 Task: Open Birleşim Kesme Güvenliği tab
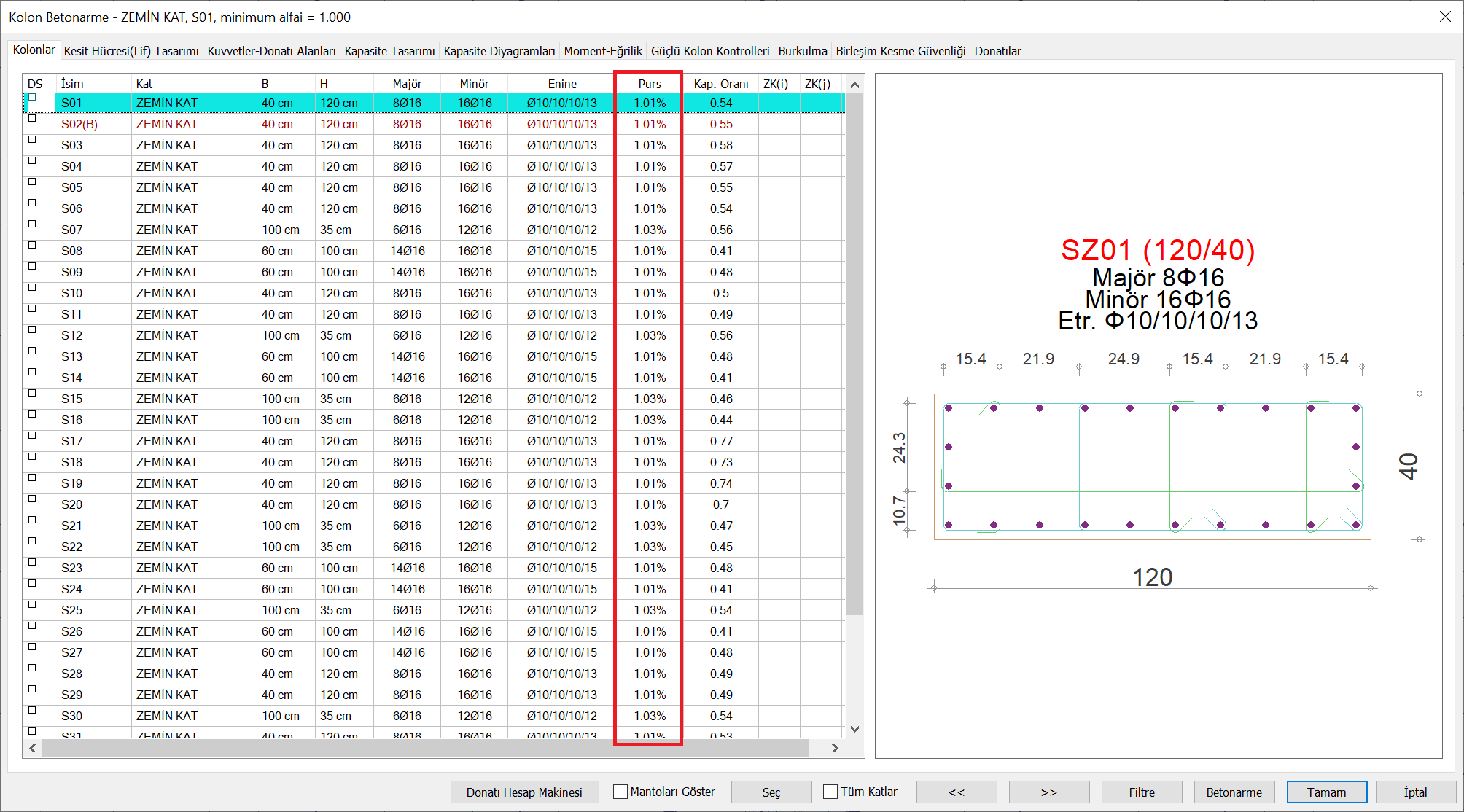(900, 51)
